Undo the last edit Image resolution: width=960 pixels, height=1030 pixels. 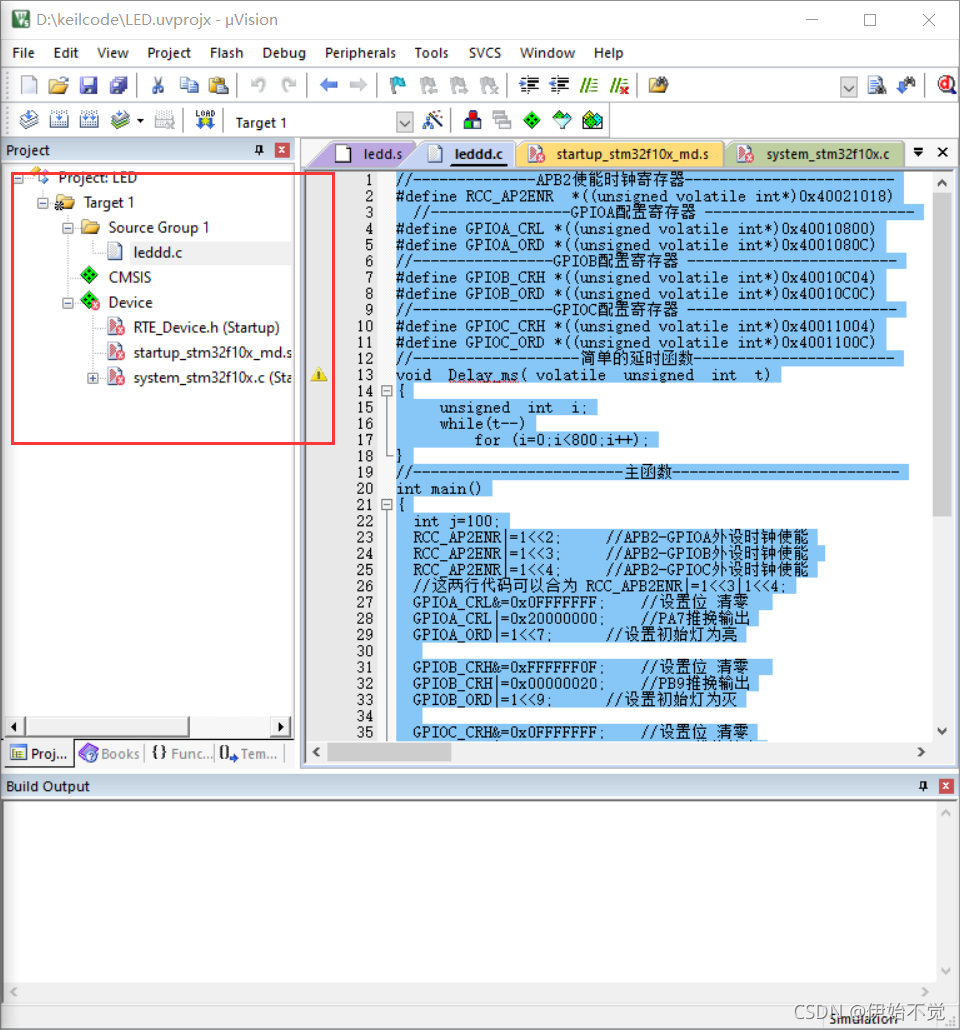258,85
